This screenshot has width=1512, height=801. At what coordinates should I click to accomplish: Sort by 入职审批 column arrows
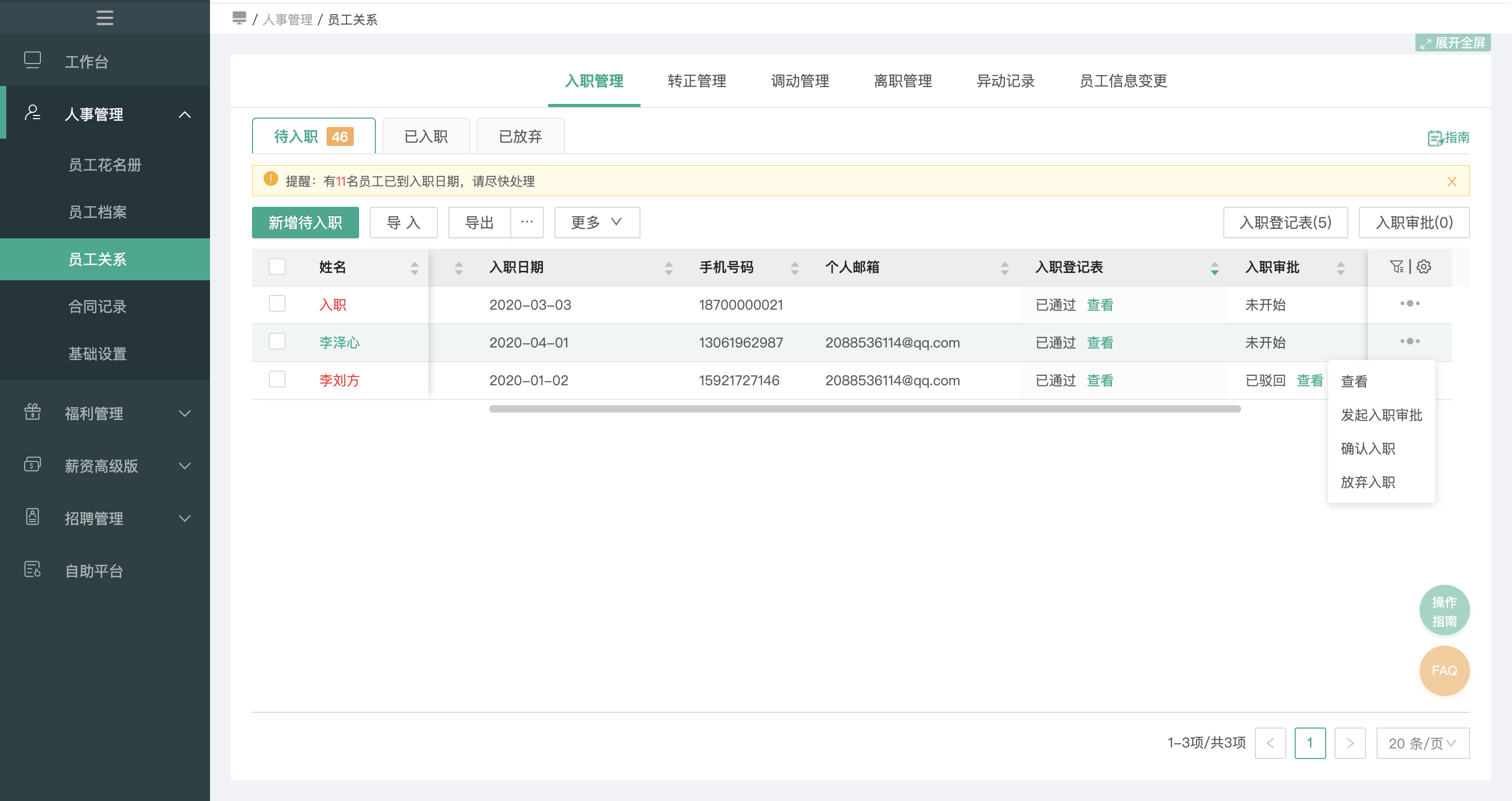point(1341,268)
